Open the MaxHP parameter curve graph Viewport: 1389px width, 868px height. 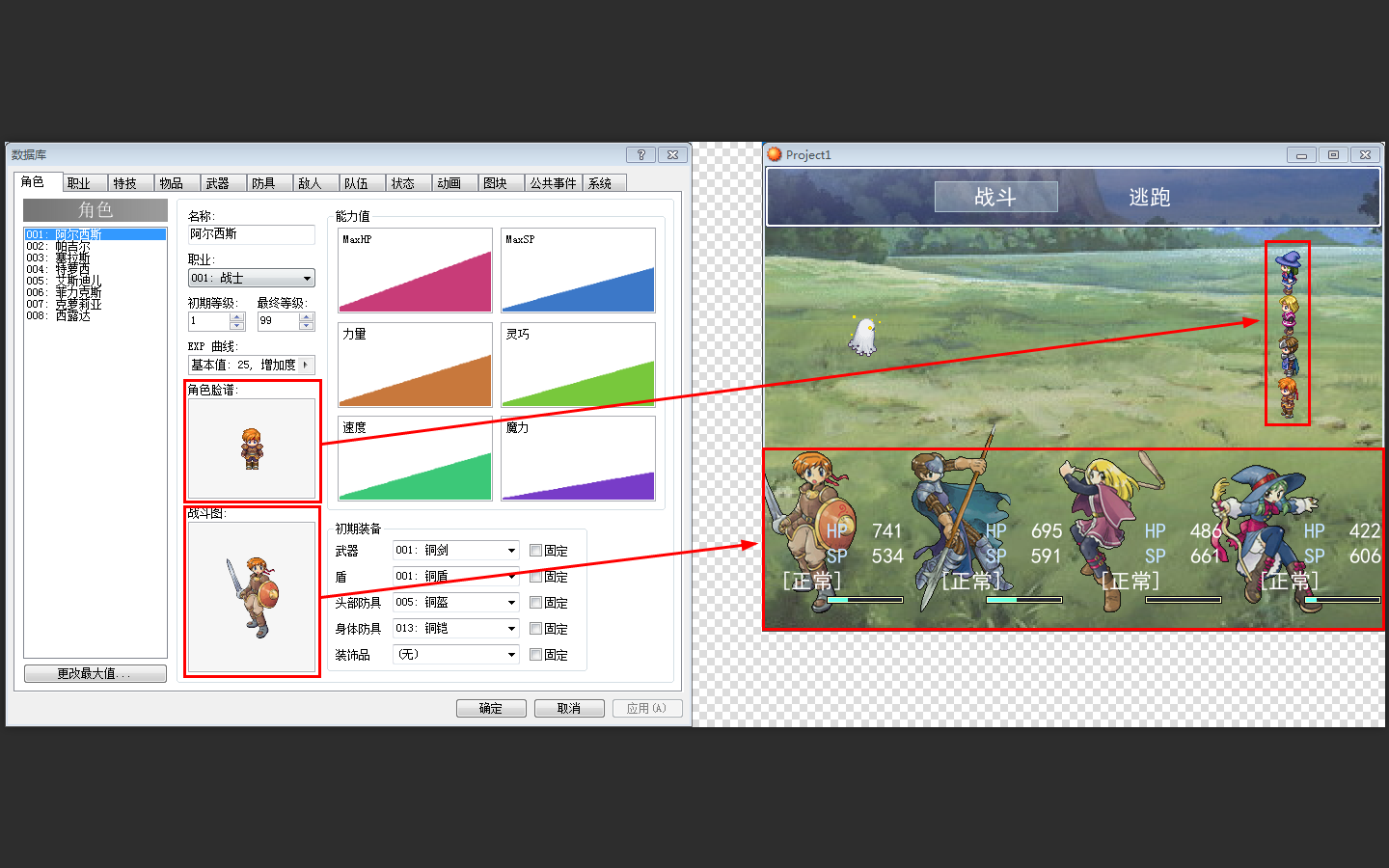(415, 270)
